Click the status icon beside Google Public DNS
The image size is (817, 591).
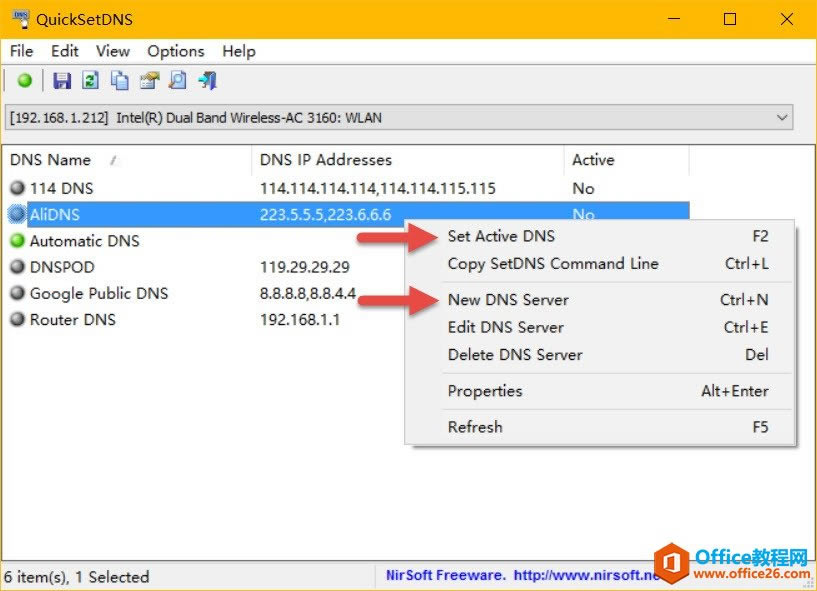[x=18, y=293]
